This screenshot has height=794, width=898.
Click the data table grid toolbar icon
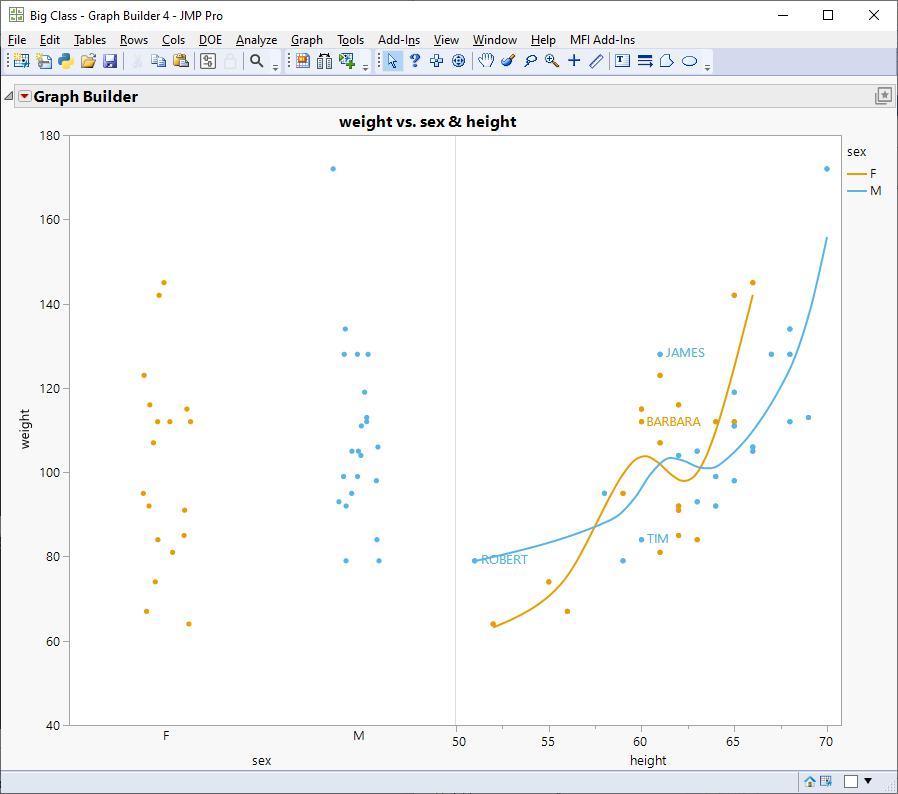(x=303, y=61)
